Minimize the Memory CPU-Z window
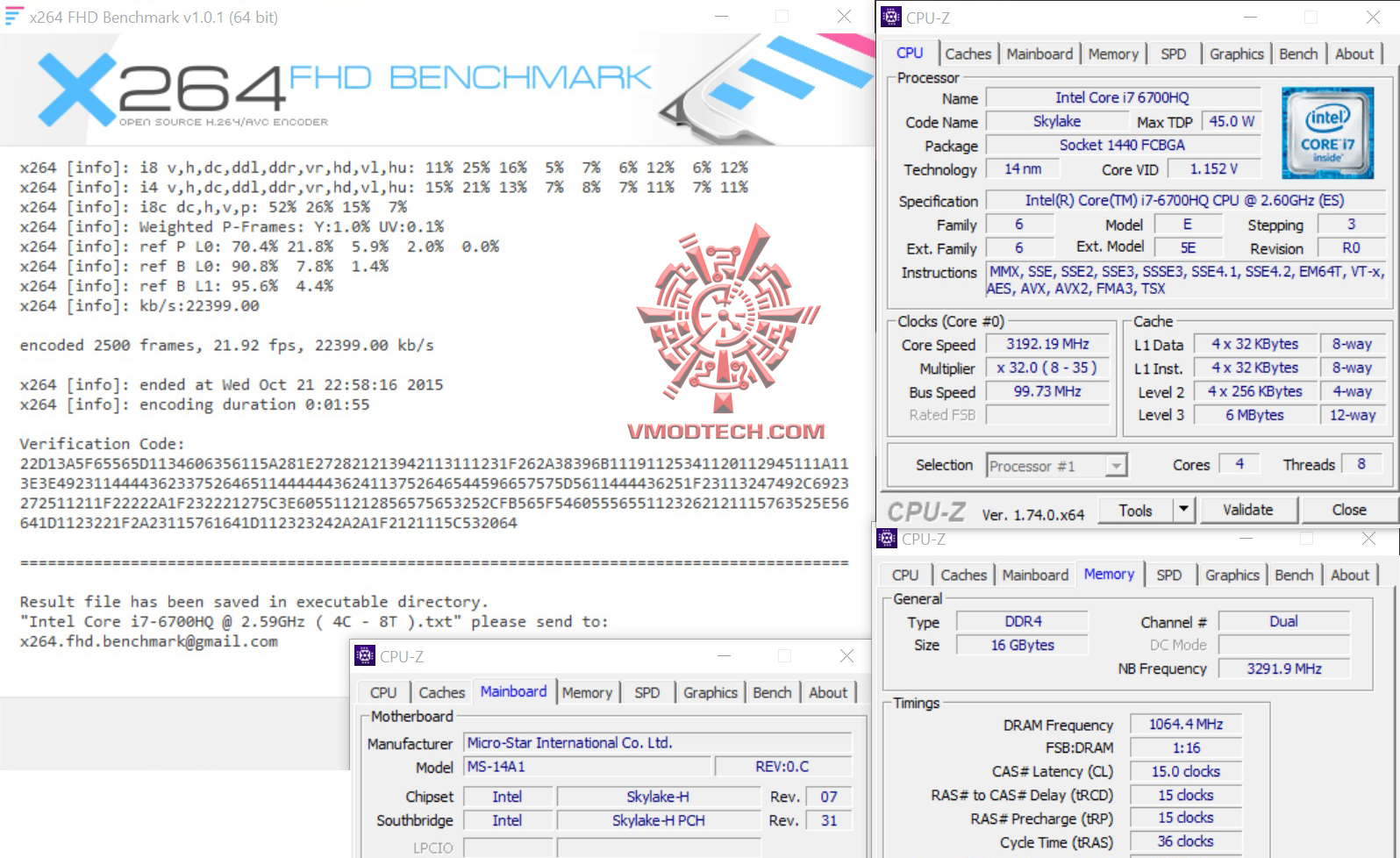This screenshot has width=1400, height=858. (1246, 539)
